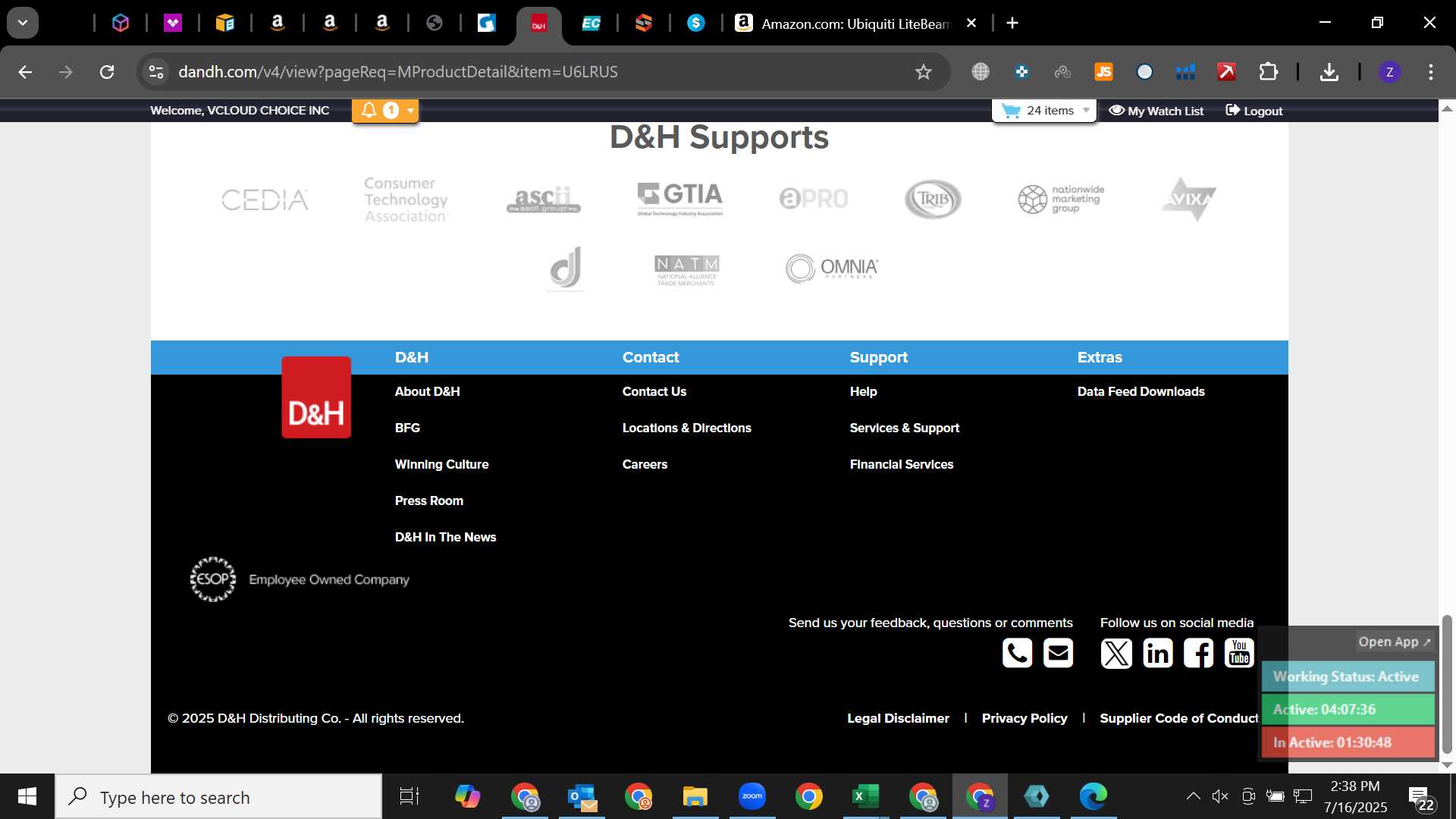This screenshot has height=819, width=1456.
Task: Click the CEDIA logo
Action: (265, 199)
